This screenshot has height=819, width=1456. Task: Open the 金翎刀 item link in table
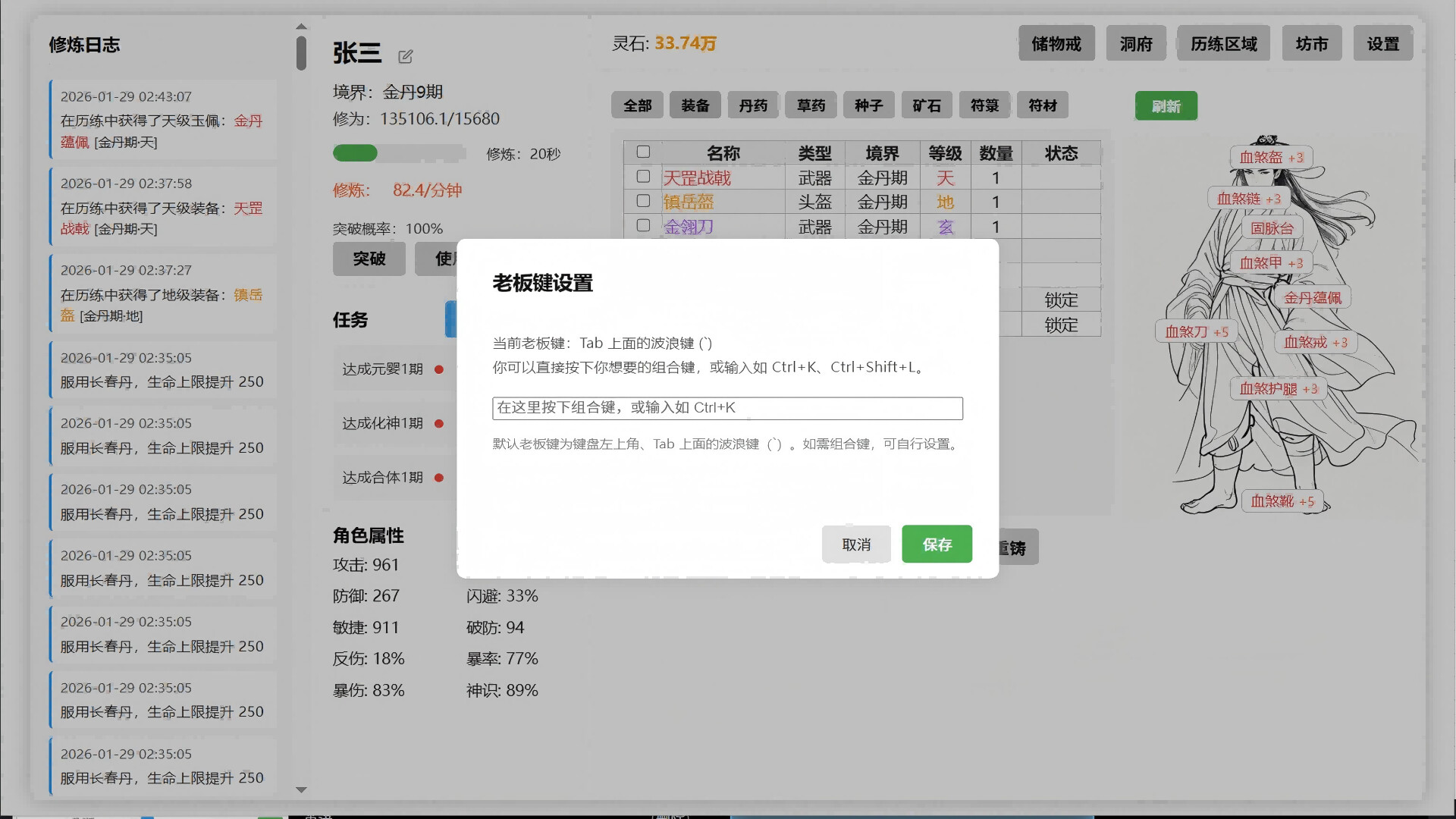690,226
